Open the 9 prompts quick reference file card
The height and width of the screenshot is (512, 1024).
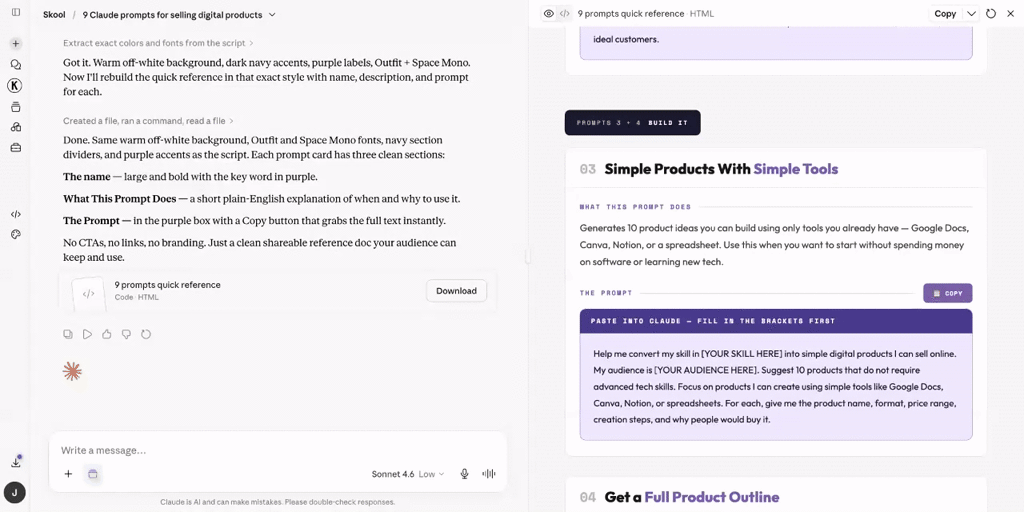[278, 291]
